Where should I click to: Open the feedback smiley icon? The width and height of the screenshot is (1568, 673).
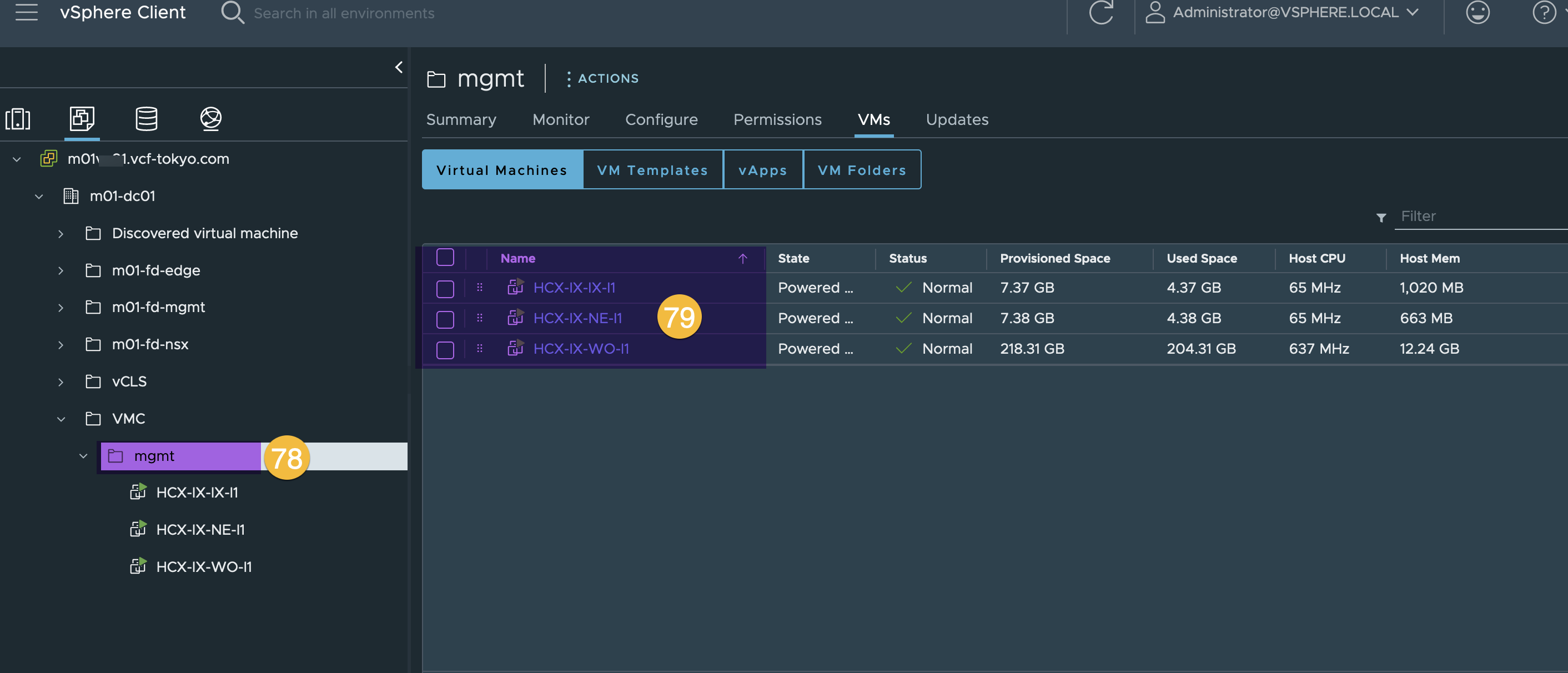pyautogui.click(x=1477, y=12)
